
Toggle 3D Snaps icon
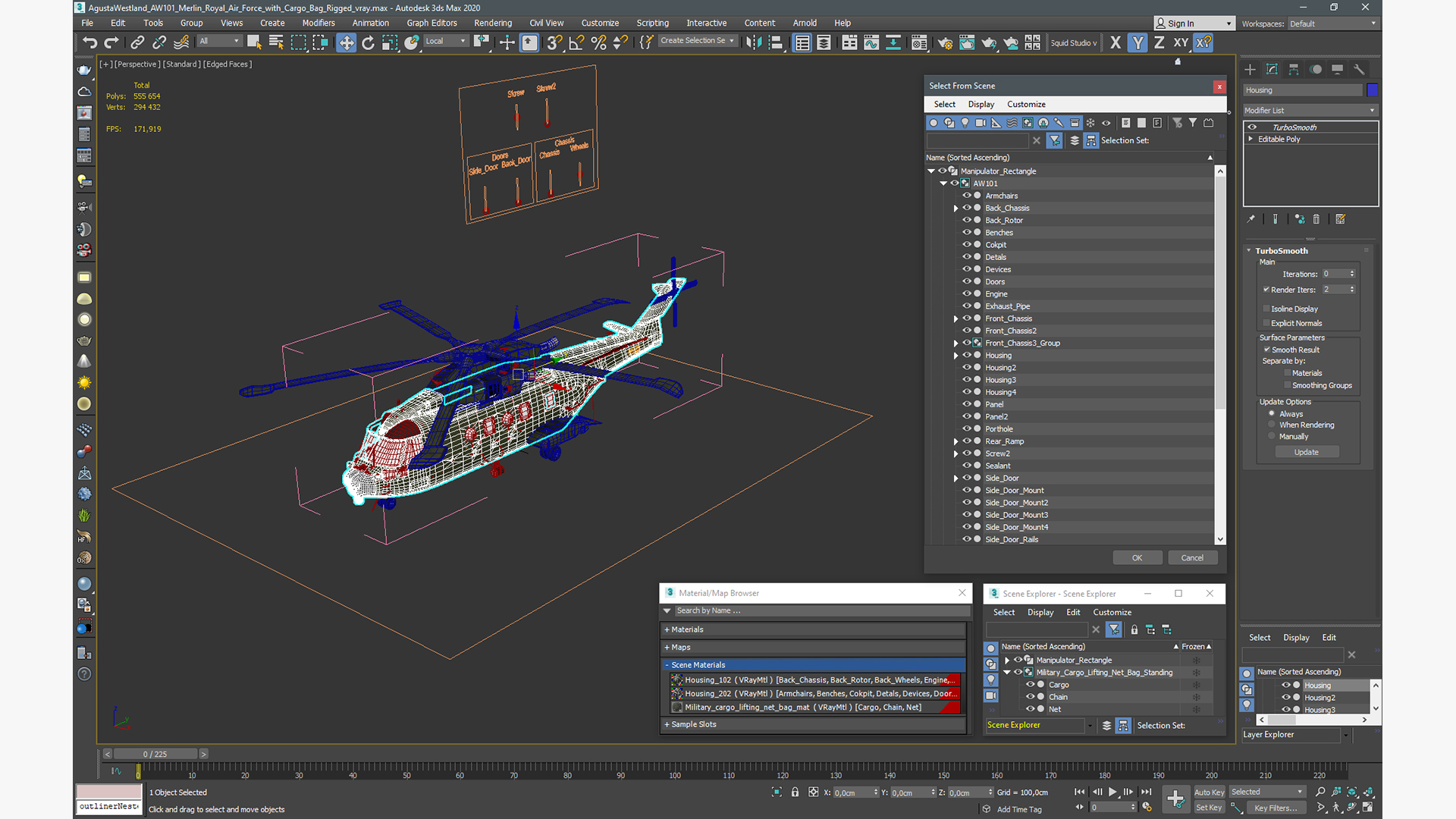pos(554,42)
